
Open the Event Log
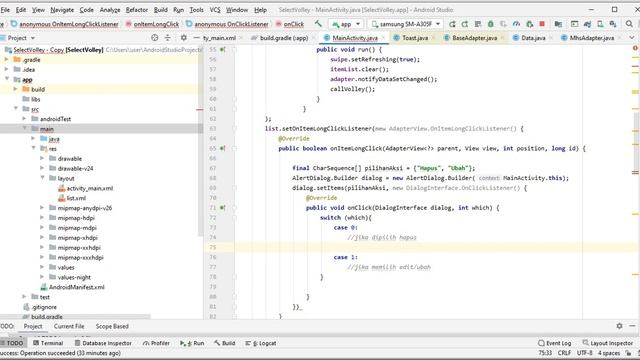[555, 343]
